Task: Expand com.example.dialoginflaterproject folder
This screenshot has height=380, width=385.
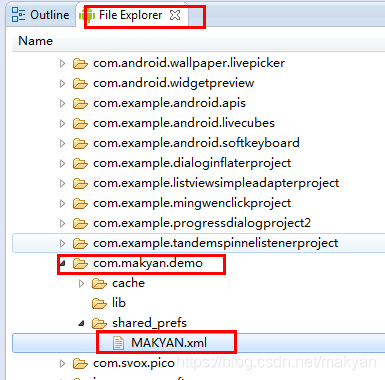Action: point(62,163)
